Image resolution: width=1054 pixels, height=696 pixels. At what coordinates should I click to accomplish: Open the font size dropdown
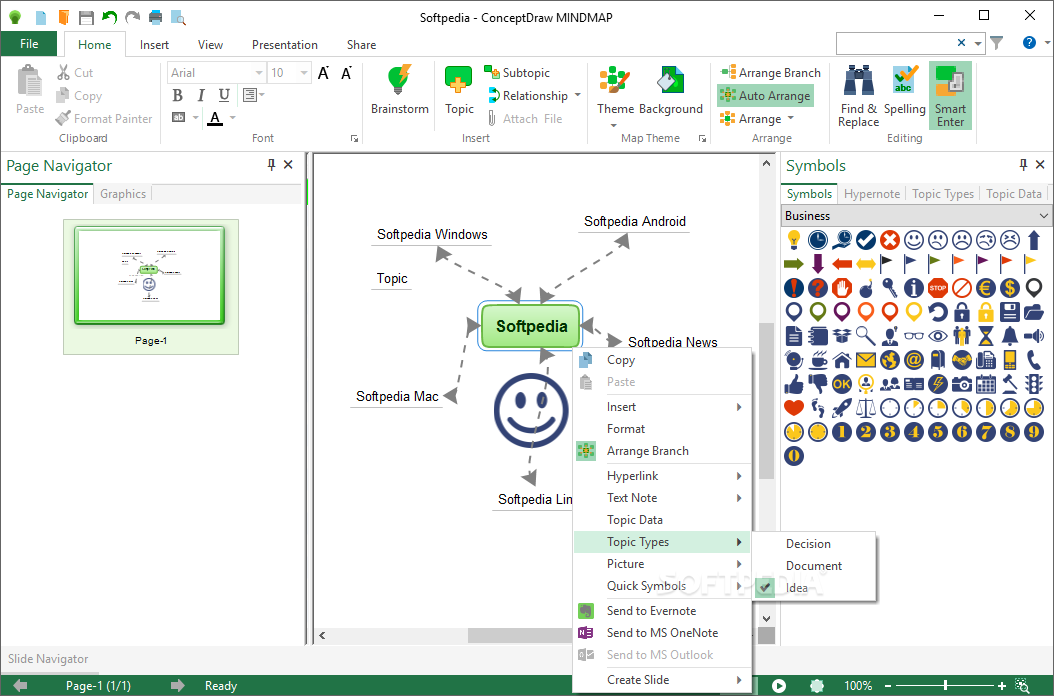(x=304, y=73)
